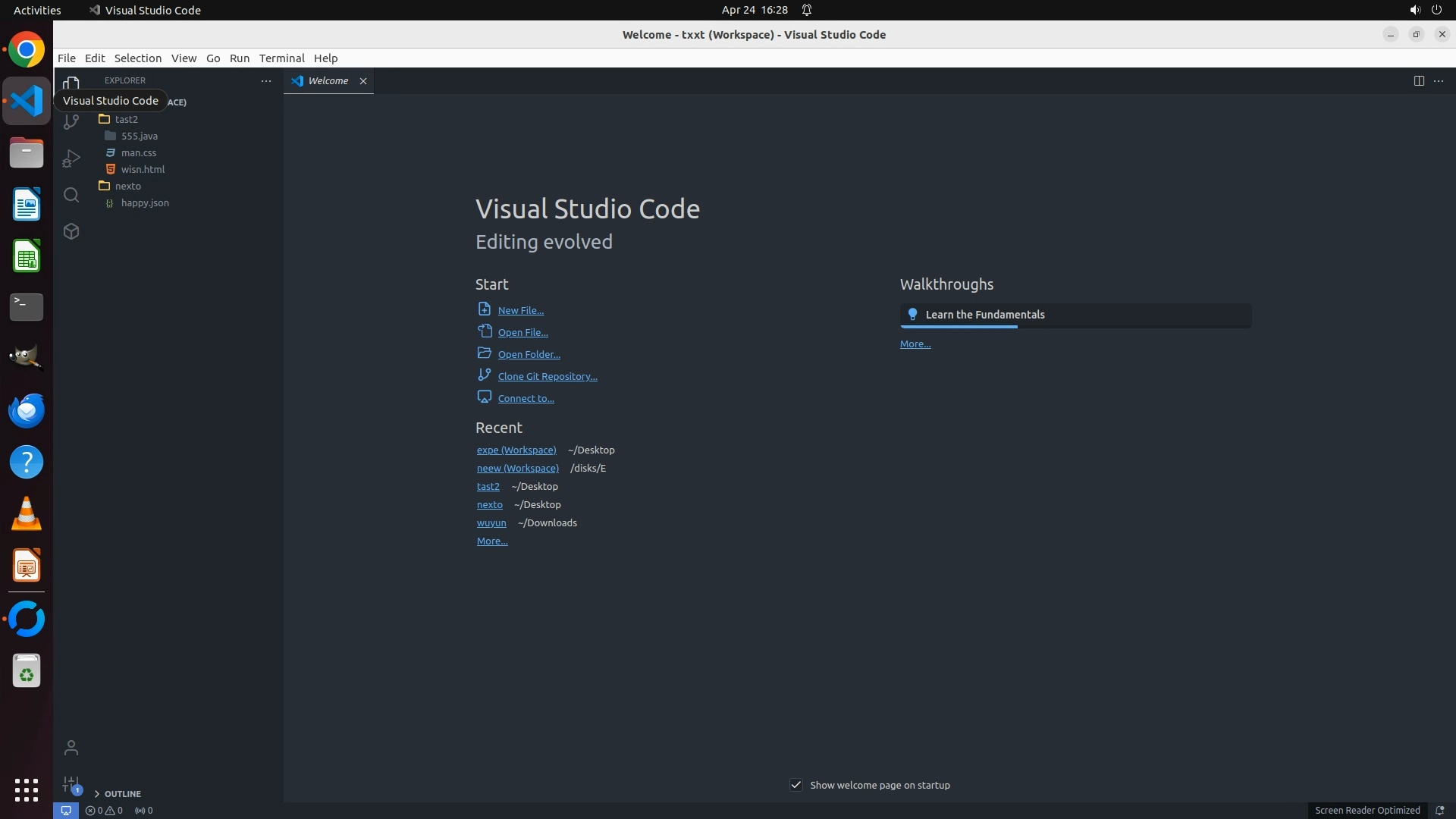Open happy.json in the explorer
This screenshot has width=1456, height=819.
(145, 202)
